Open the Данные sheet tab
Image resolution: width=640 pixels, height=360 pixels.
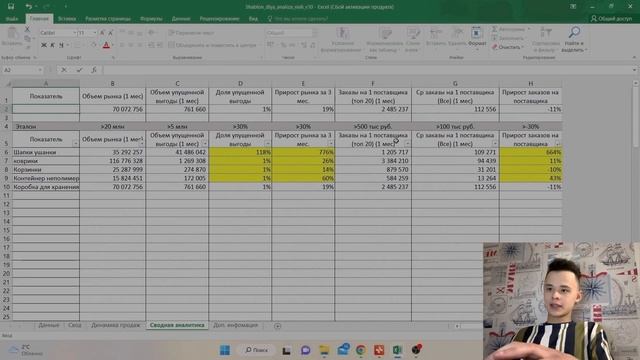(49, 325)
